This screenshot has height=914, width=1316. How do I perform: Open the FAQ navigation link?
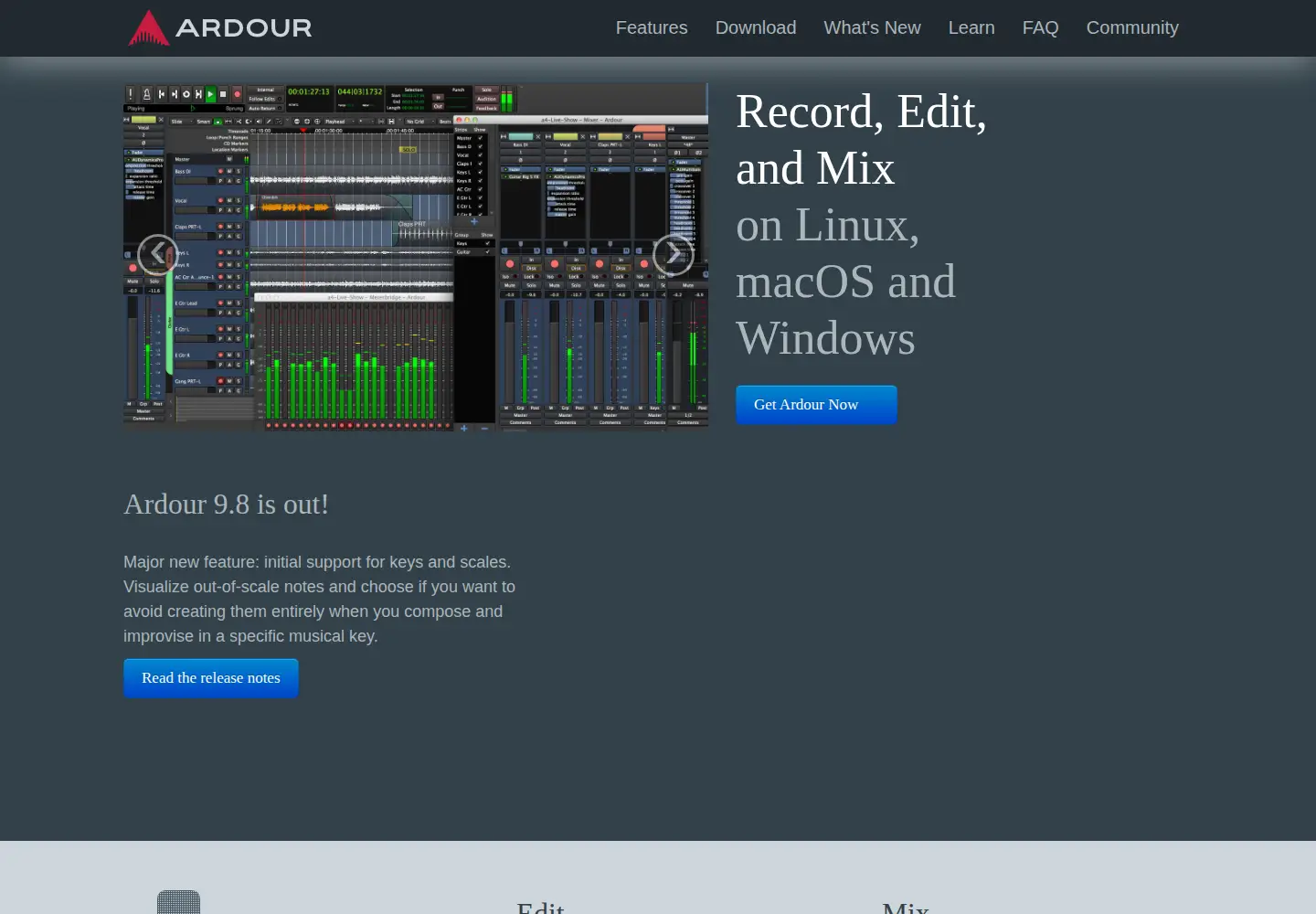[x=1040, y=27]
